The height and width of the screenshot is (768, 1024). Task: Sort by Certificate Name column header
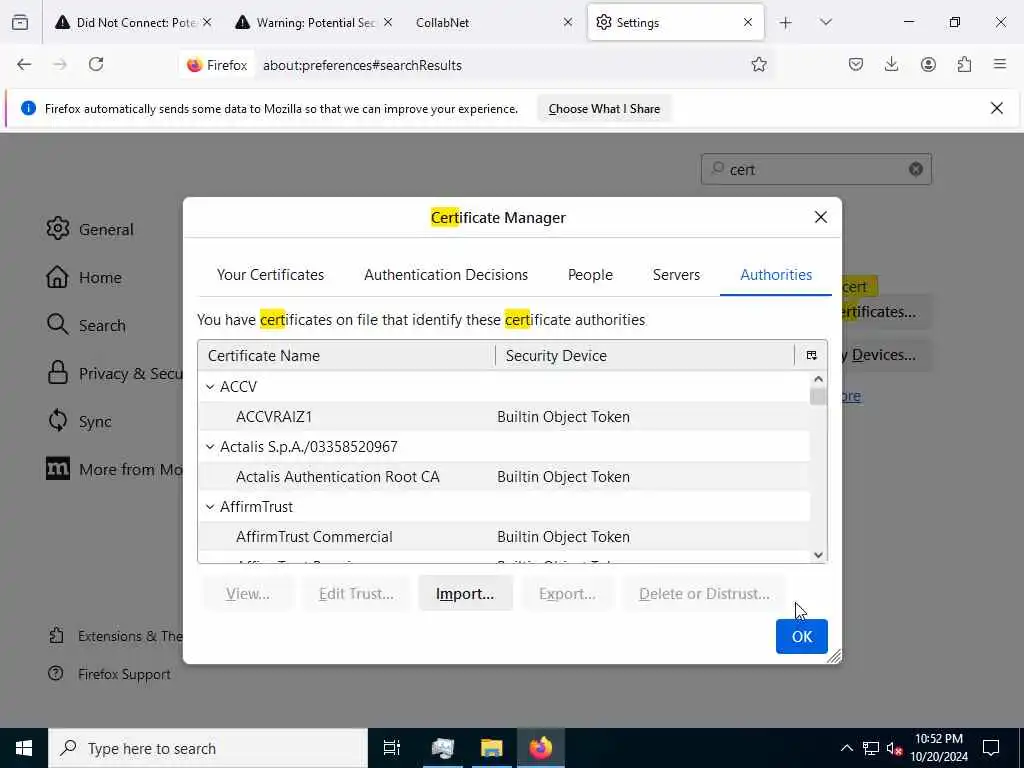(346, 356)
